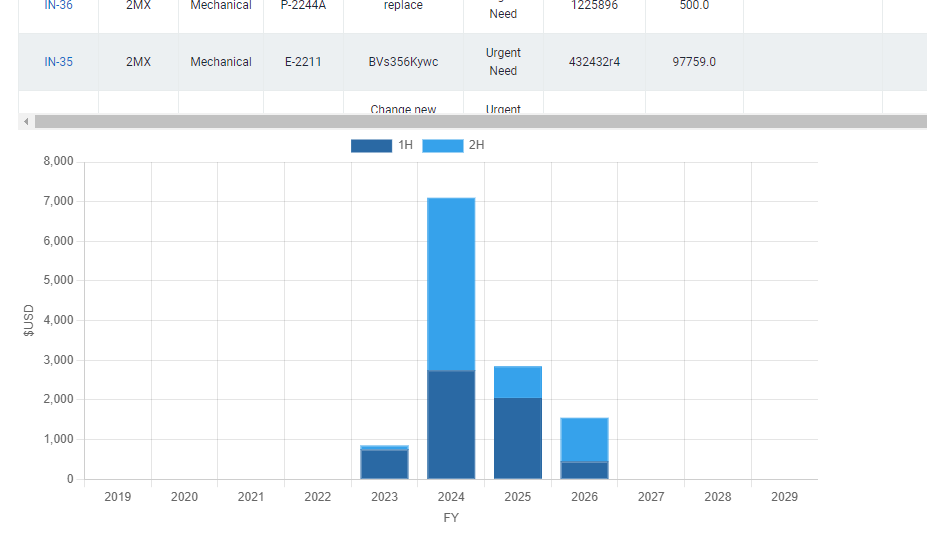Click the 1H bar segment for 2026
The width and height of the screenshot is (927, 544).
coord(584,470)
